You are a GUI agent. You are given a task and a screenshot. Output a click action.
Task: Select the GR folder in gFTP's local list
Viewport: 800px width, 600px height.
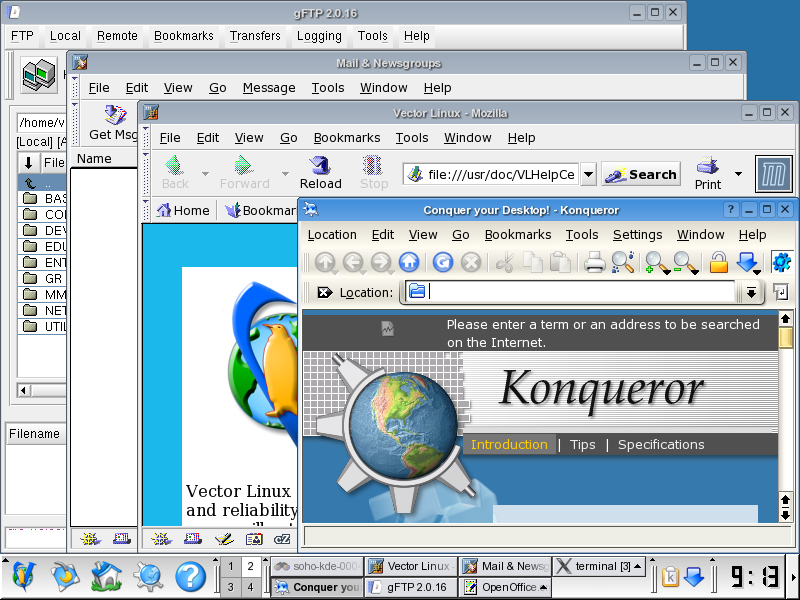point(42,279)
